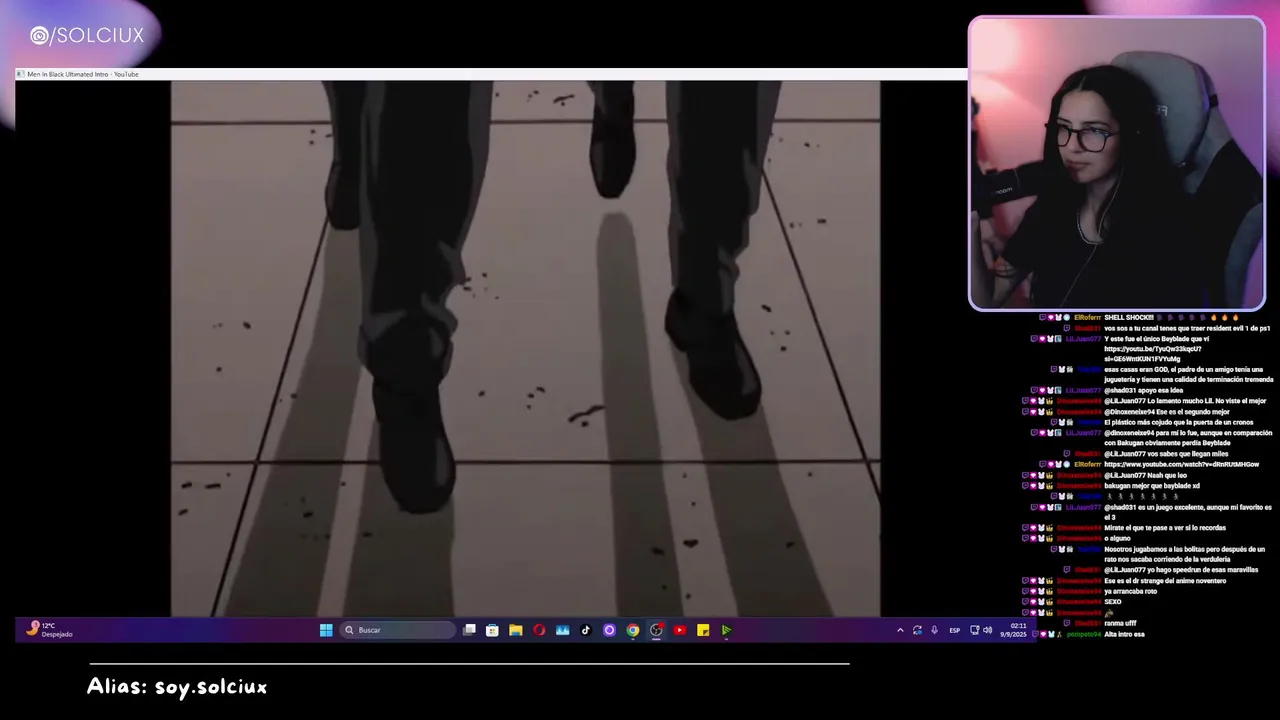Click fire emotes in SHELL SHOCK message
This screenshot has width=1280, height=720.
[1225, 317]
